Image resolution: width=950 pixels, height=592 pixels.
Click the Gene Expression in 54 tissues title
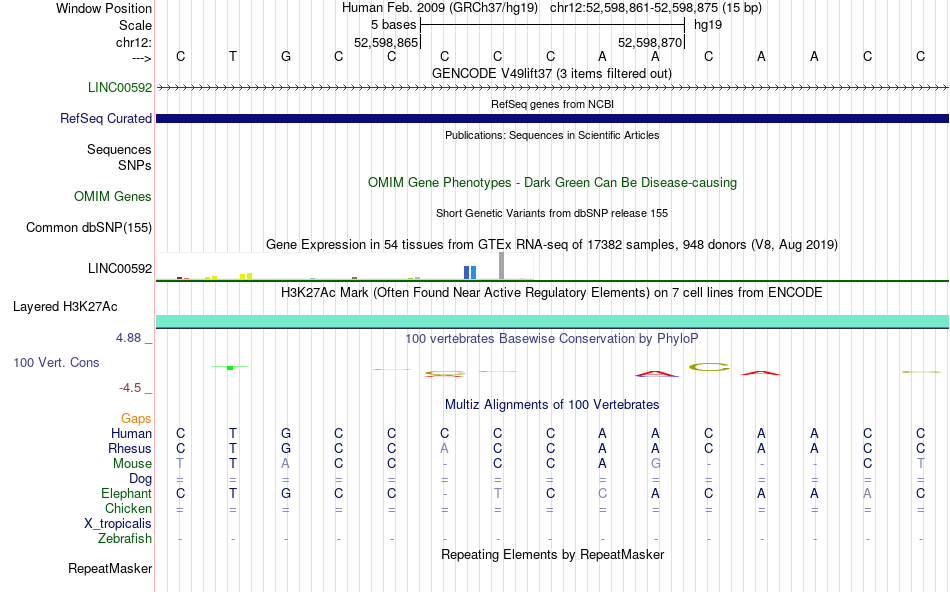[552, 244]
